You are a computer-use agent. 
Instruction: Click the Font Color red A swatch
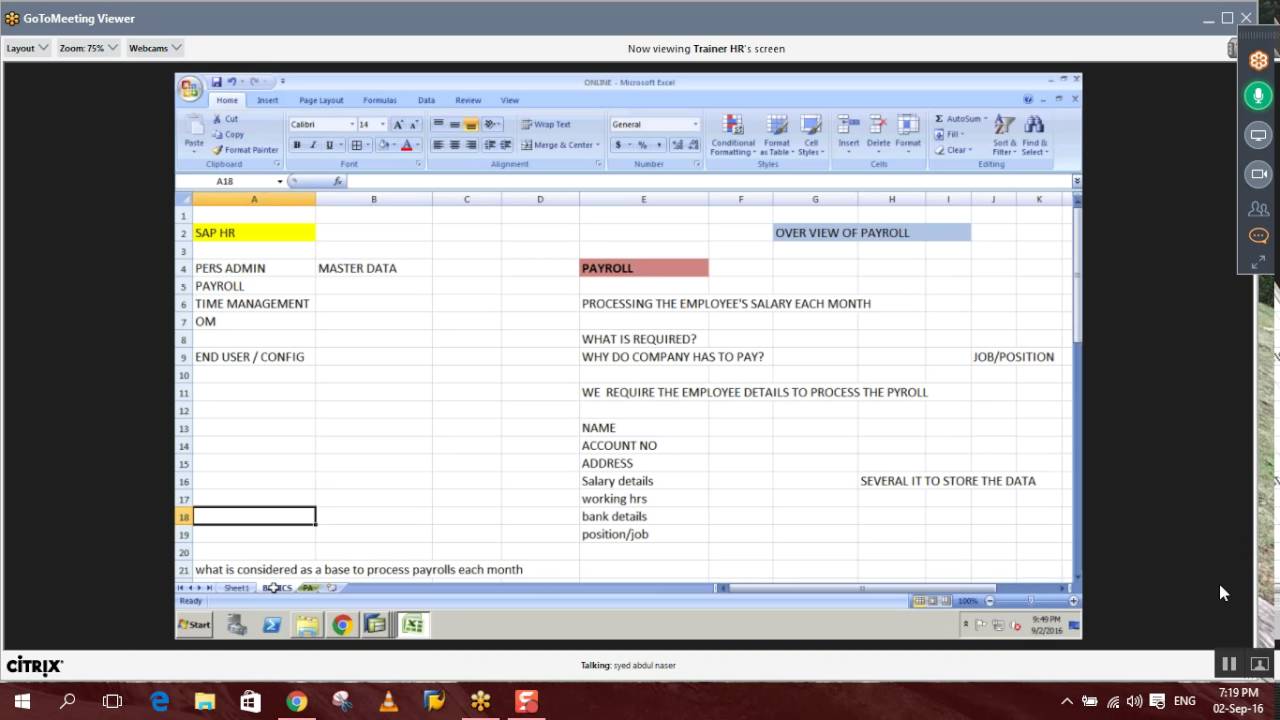[406, 145]
